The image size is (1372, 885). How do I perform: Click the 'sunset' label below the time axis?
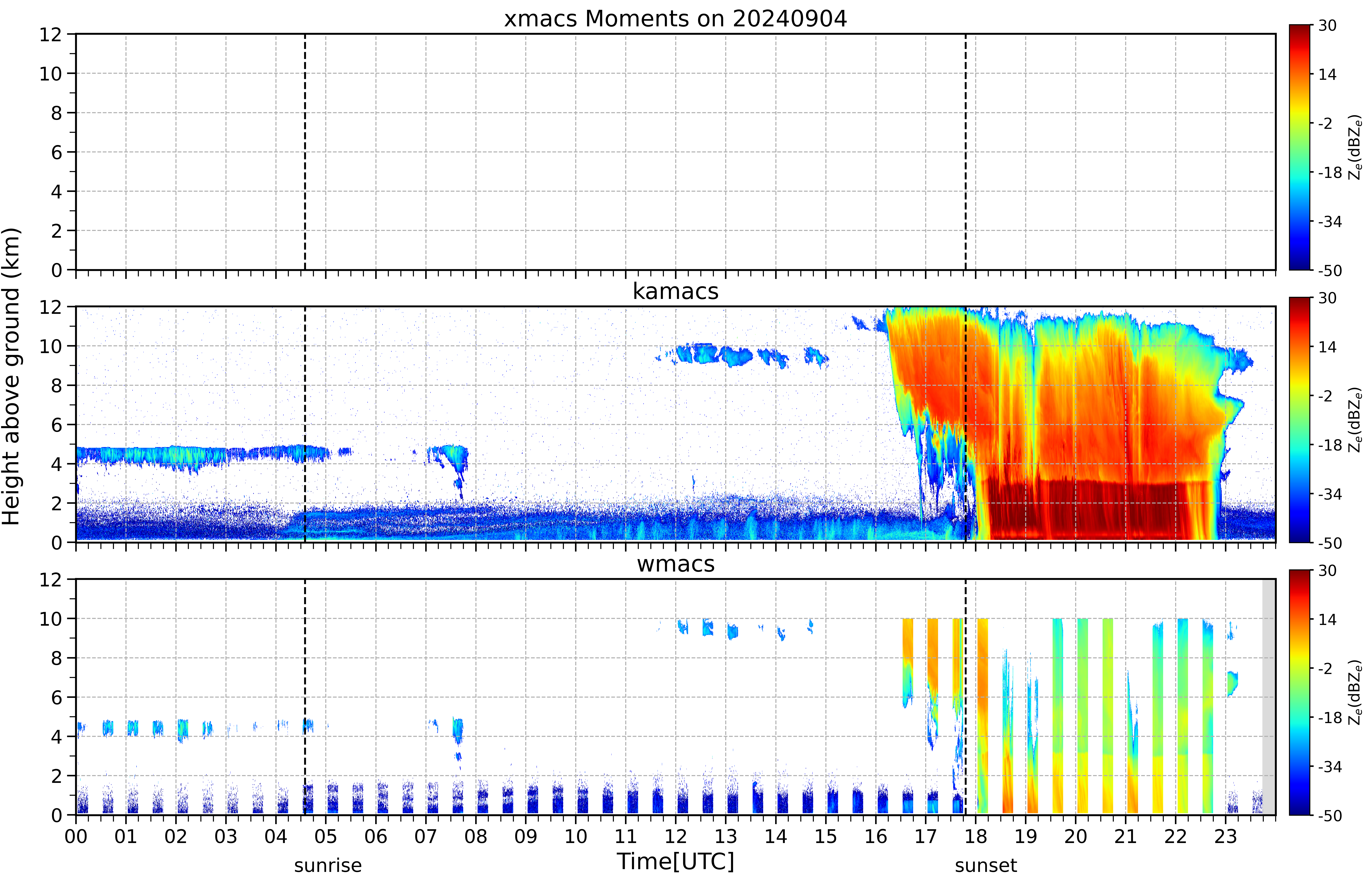(x=986, y=865)
